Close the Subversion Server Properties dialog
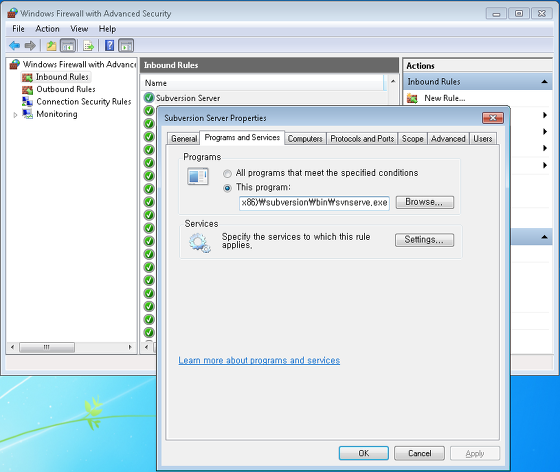The image size is (560, 472). 493,118
